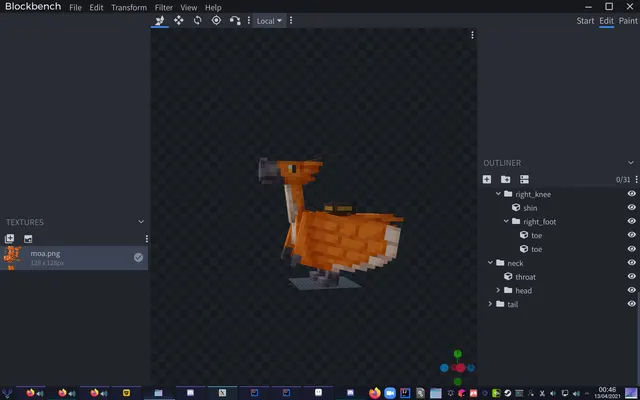Collapse the right_knee group
The image size is (640, 400).
[498, 194]
